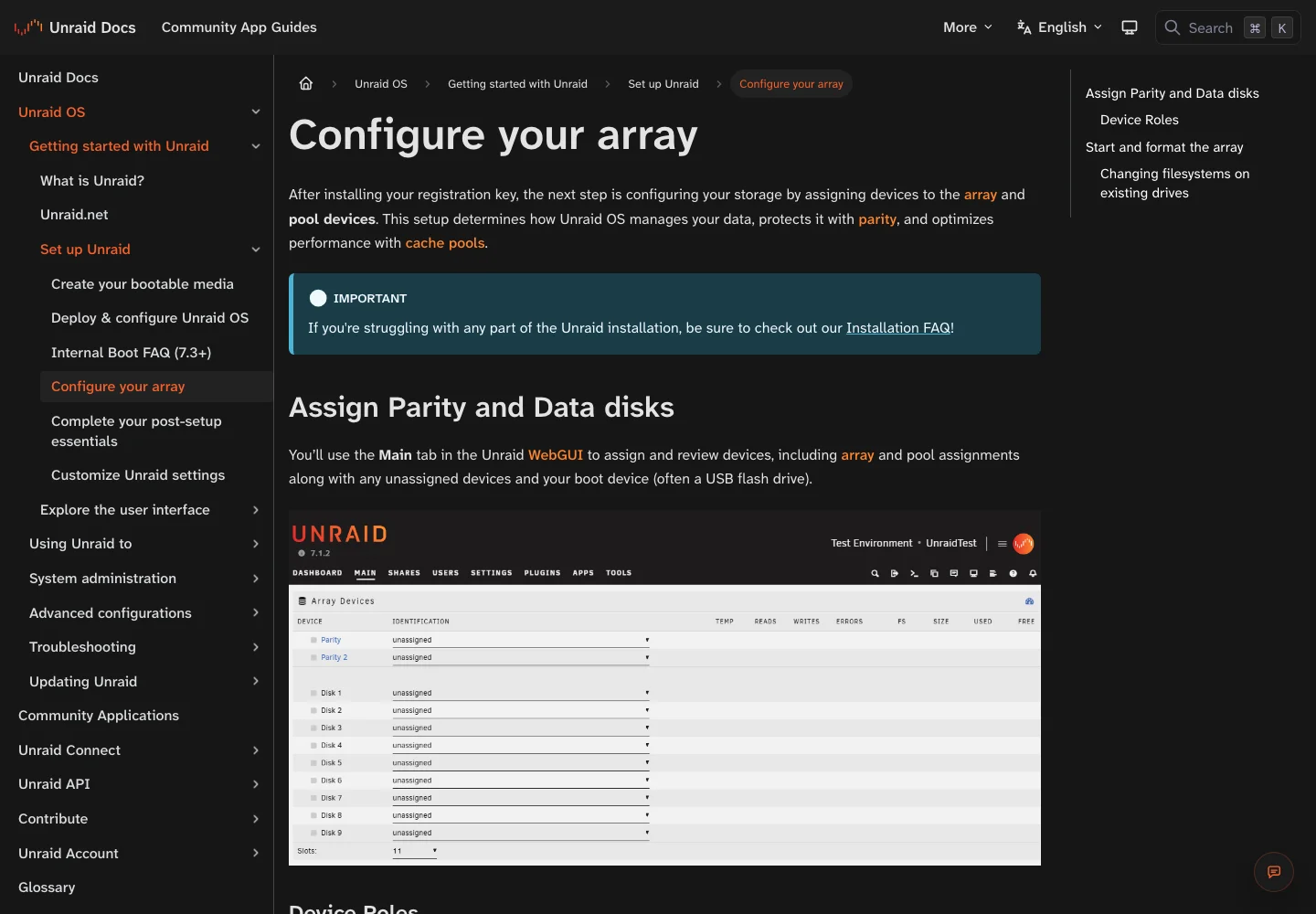
Task: Follow the parity link in intro
Action: pos(877,219)
